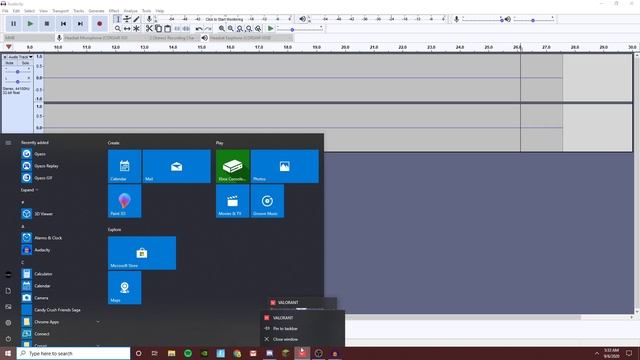Zoom out of the waveform
Image resolution: width=640 pixels, height=360 pixels.
pyautogui.click(x=231, y=29)
